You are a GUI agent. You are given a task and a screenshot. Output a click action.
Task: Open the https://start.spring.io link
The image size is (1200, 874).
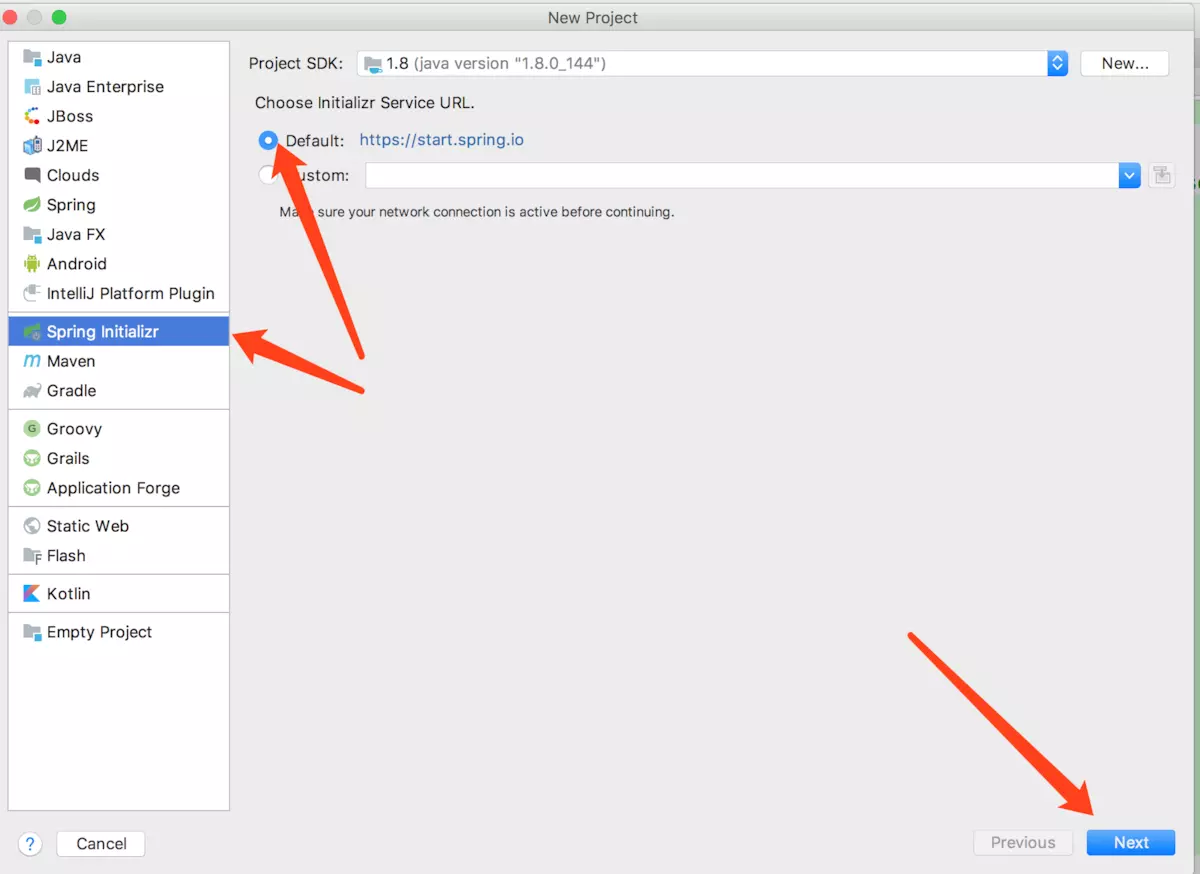pyautogui.click(x=442, y=140)
